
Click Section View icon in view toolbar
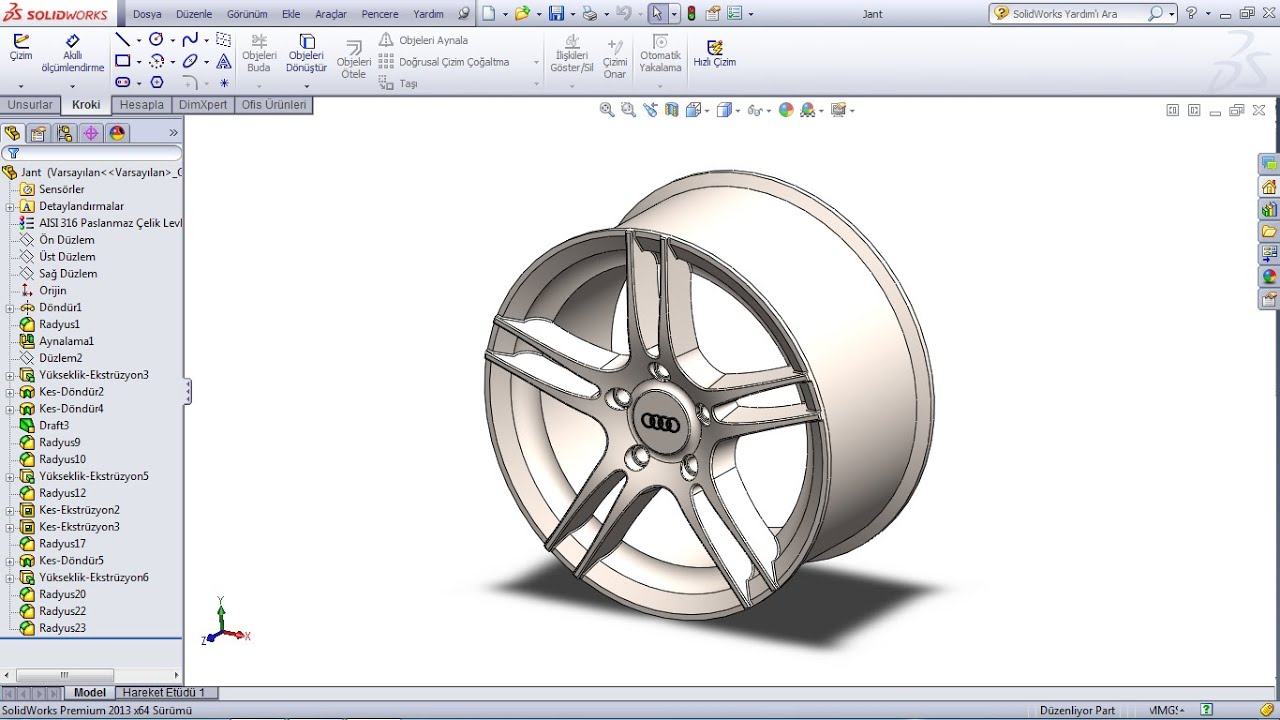tap(672, 110)
